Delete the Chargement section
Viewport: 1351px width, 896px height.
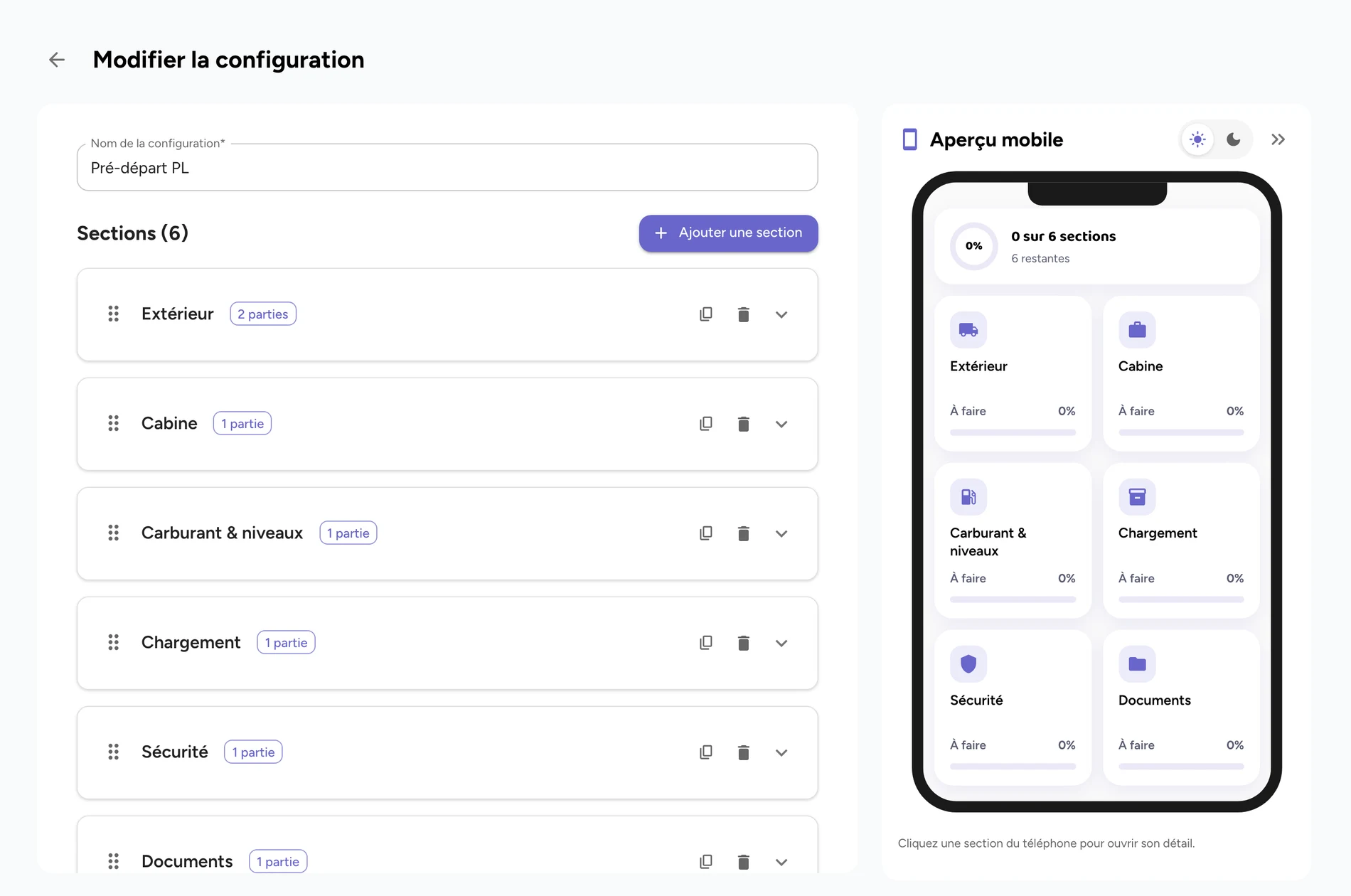(744, 643)
